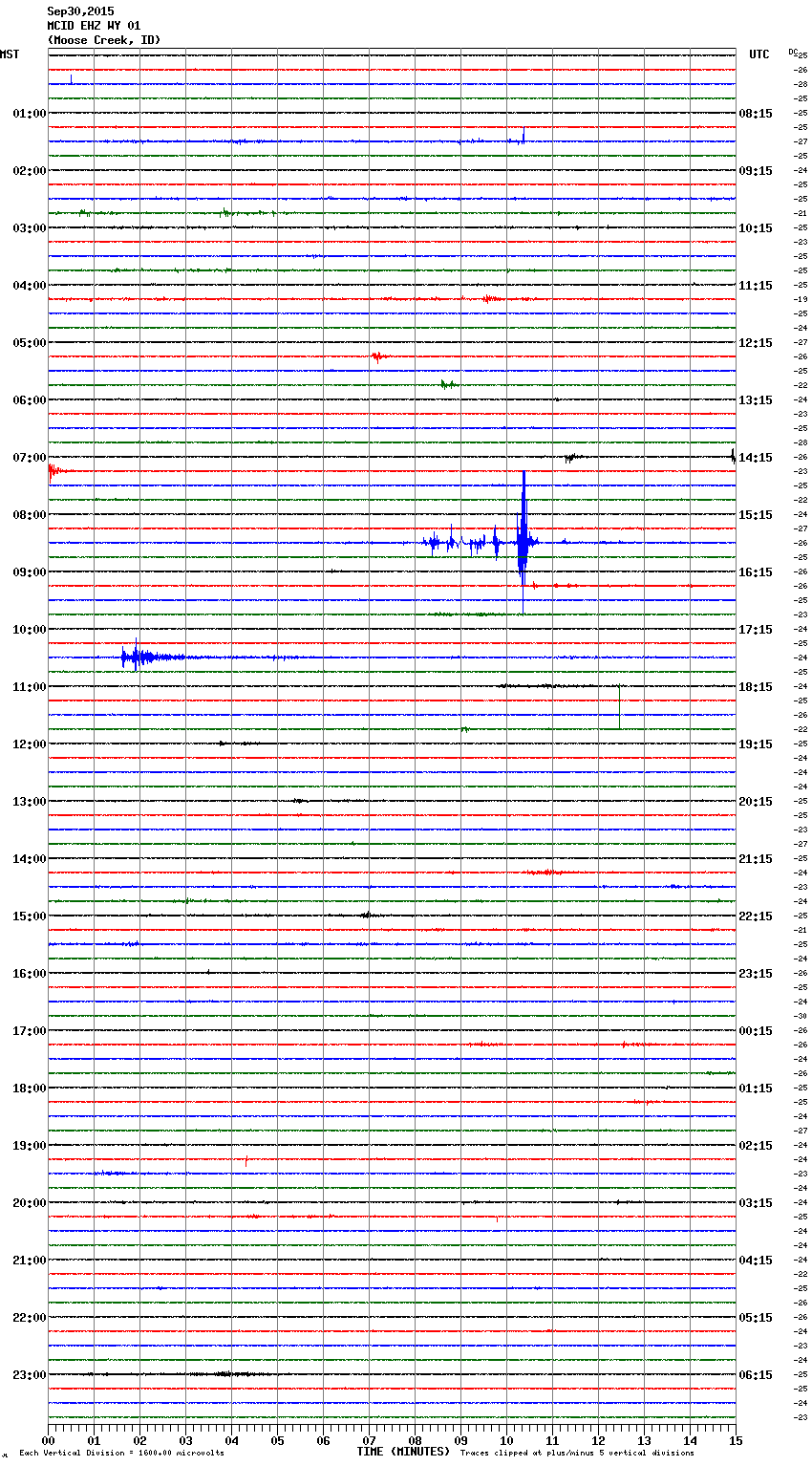Click the MST time label "14:00"

click(30, 859)
